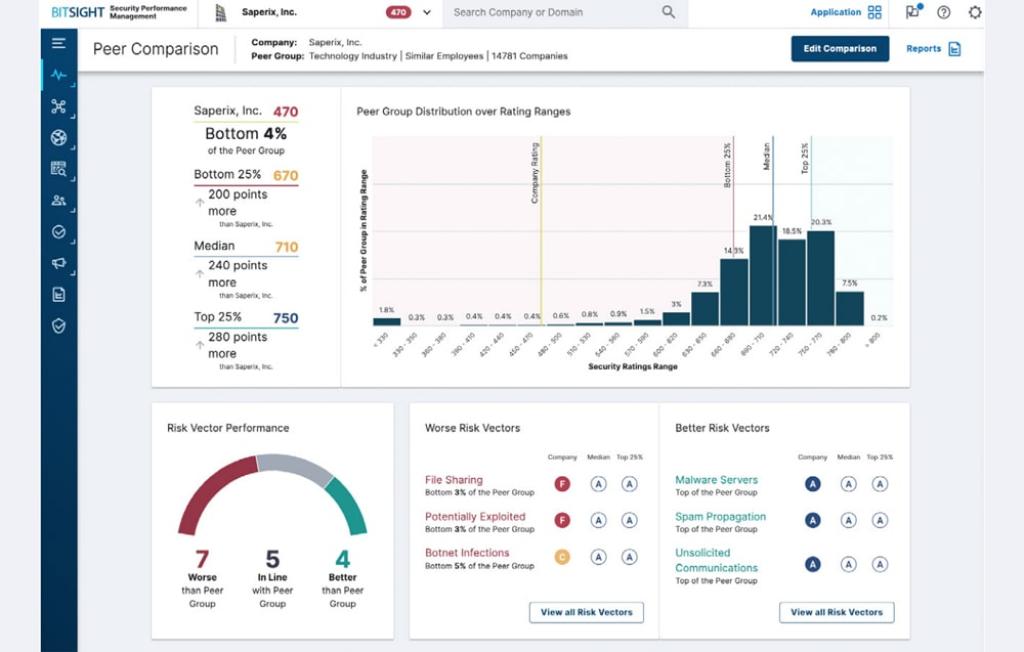Viewport: 1024px width, 652px height.
Task: Open the help question-mark icon
Action: point(942,13)
